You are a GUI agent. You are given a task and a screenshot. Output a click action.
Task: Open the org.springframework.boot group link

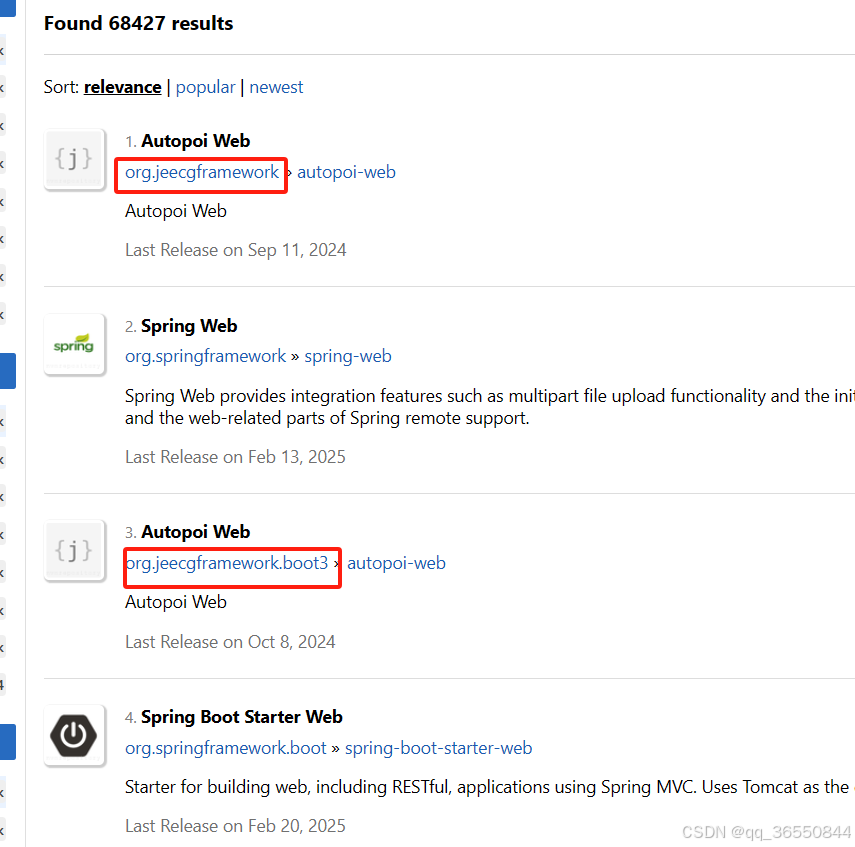tap(225, 747)
